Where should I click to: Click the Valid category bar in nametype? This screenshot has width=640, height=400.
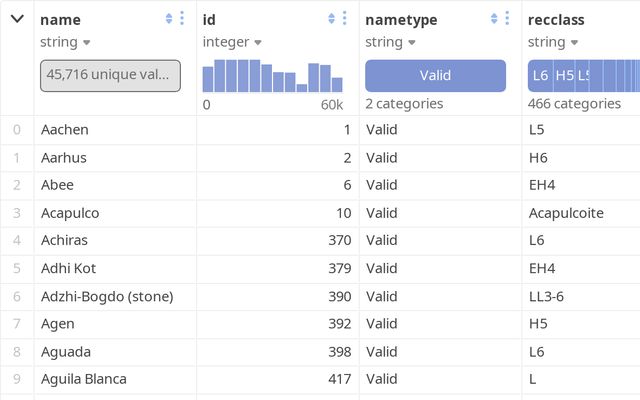(435, 76)
